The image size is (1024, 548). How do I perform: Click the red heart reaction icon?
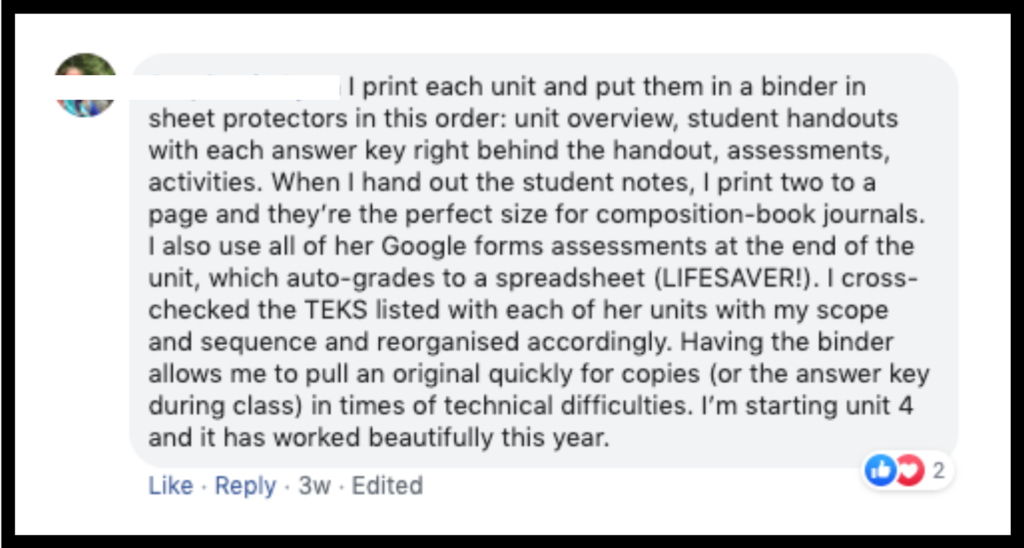tap(910, 470)
